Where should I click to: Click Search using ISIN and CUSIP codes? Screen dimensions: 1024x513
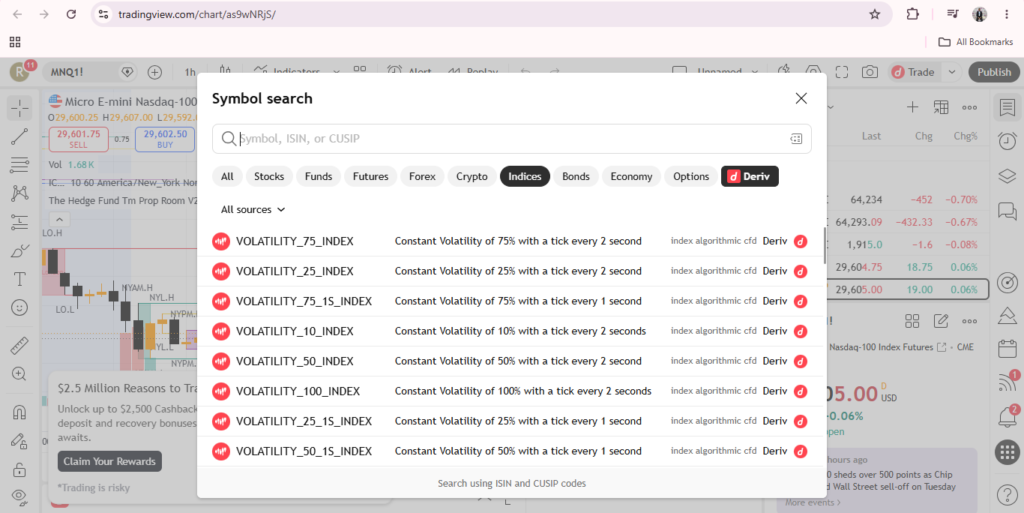[512, 484]
